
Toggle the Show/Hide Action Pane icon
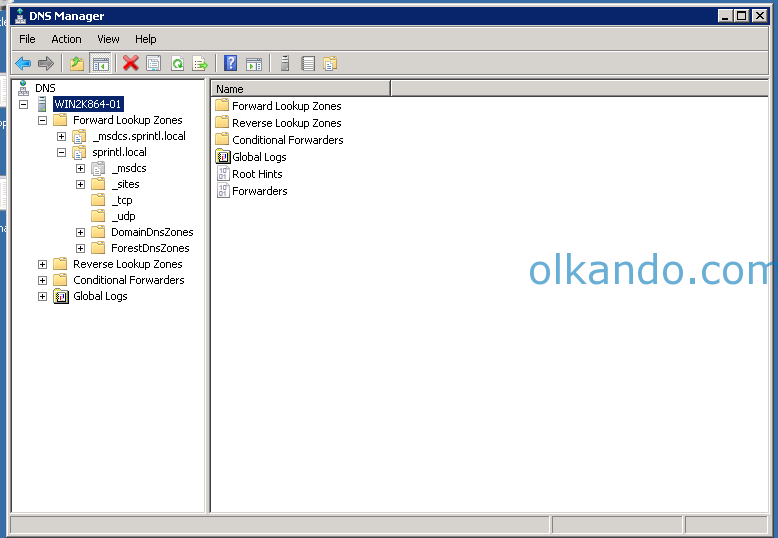[254, 64]
